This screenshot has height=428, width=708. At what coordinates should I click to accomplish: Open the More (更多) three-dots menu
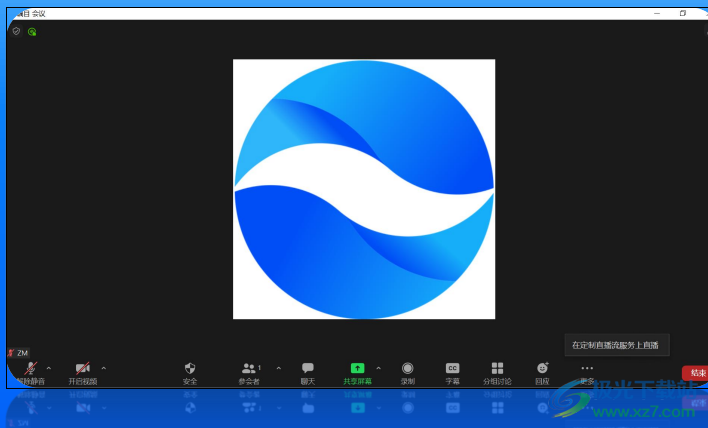[x=587, y=371]
